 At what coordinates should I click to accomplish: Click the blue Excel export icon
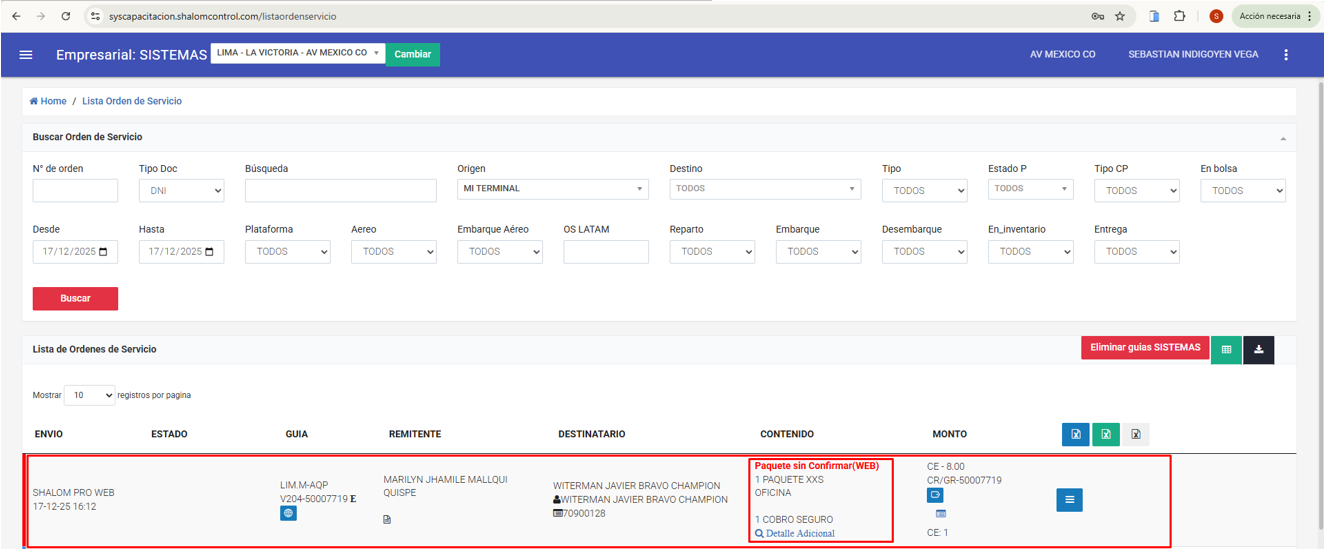1076,434
